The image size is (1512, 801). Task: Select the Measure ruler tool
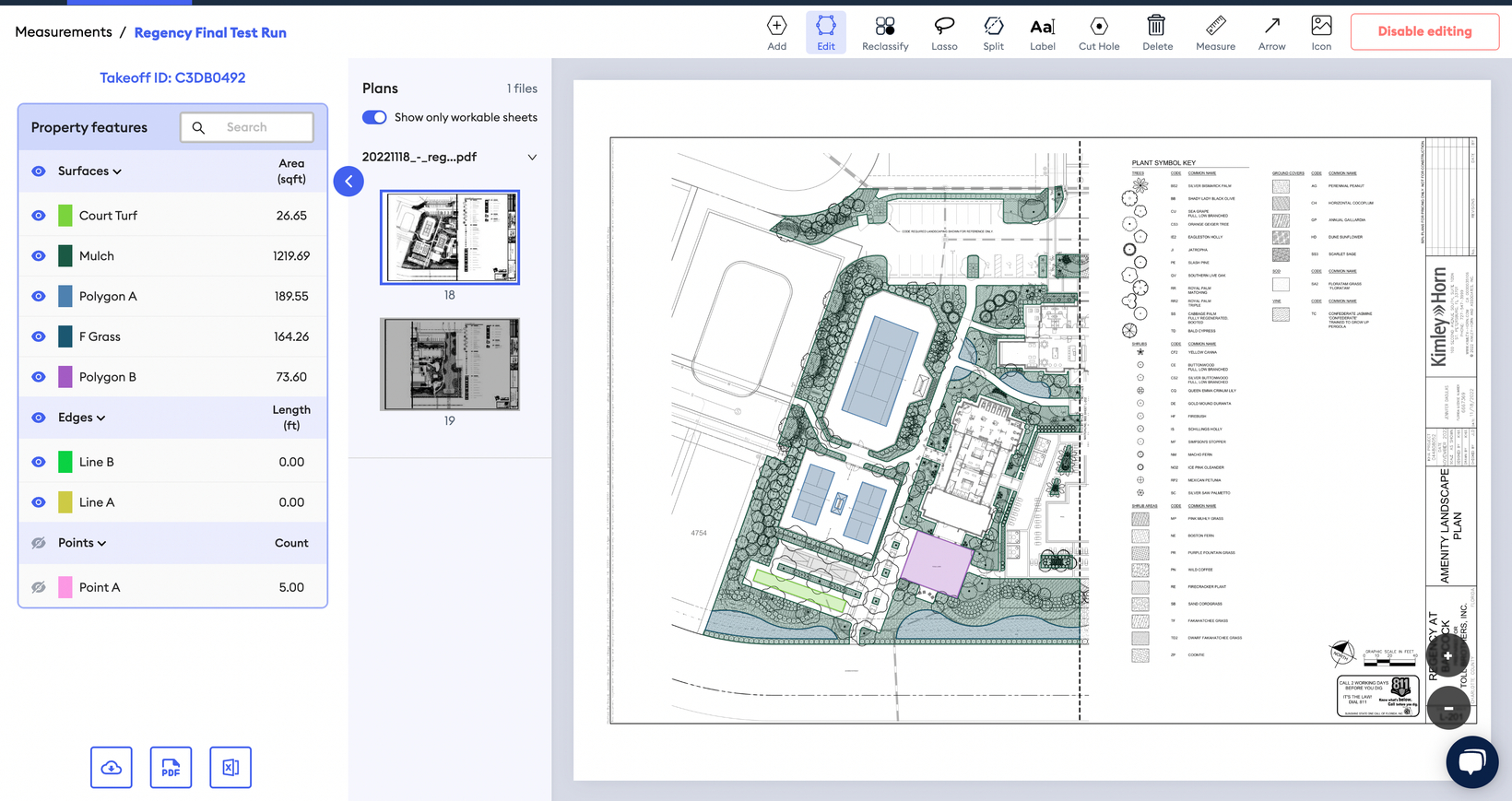tap(1215, 33)
